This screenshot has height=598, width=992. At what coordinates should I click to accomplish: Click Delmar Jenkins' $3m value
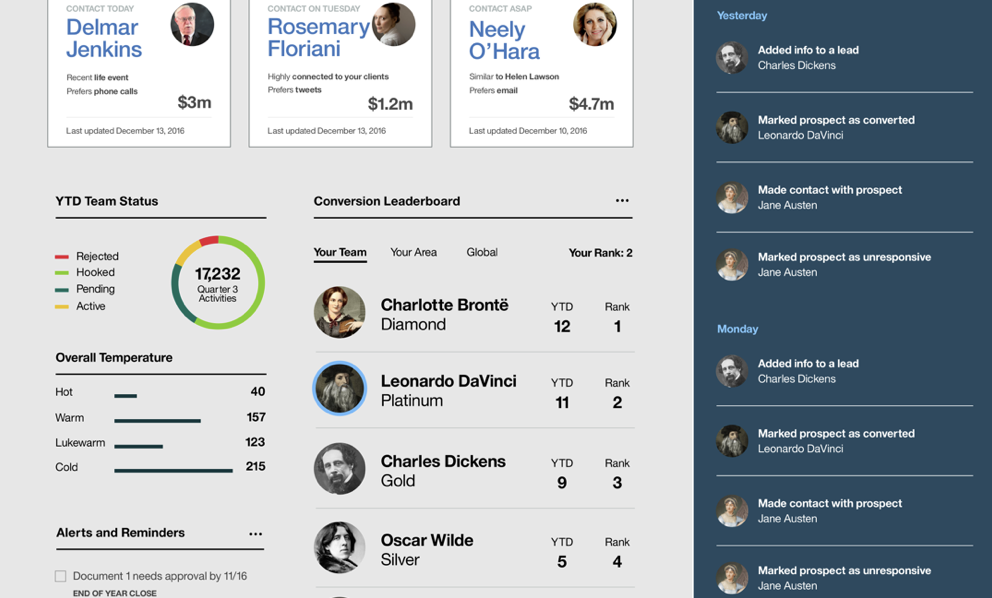pos(194,103)
